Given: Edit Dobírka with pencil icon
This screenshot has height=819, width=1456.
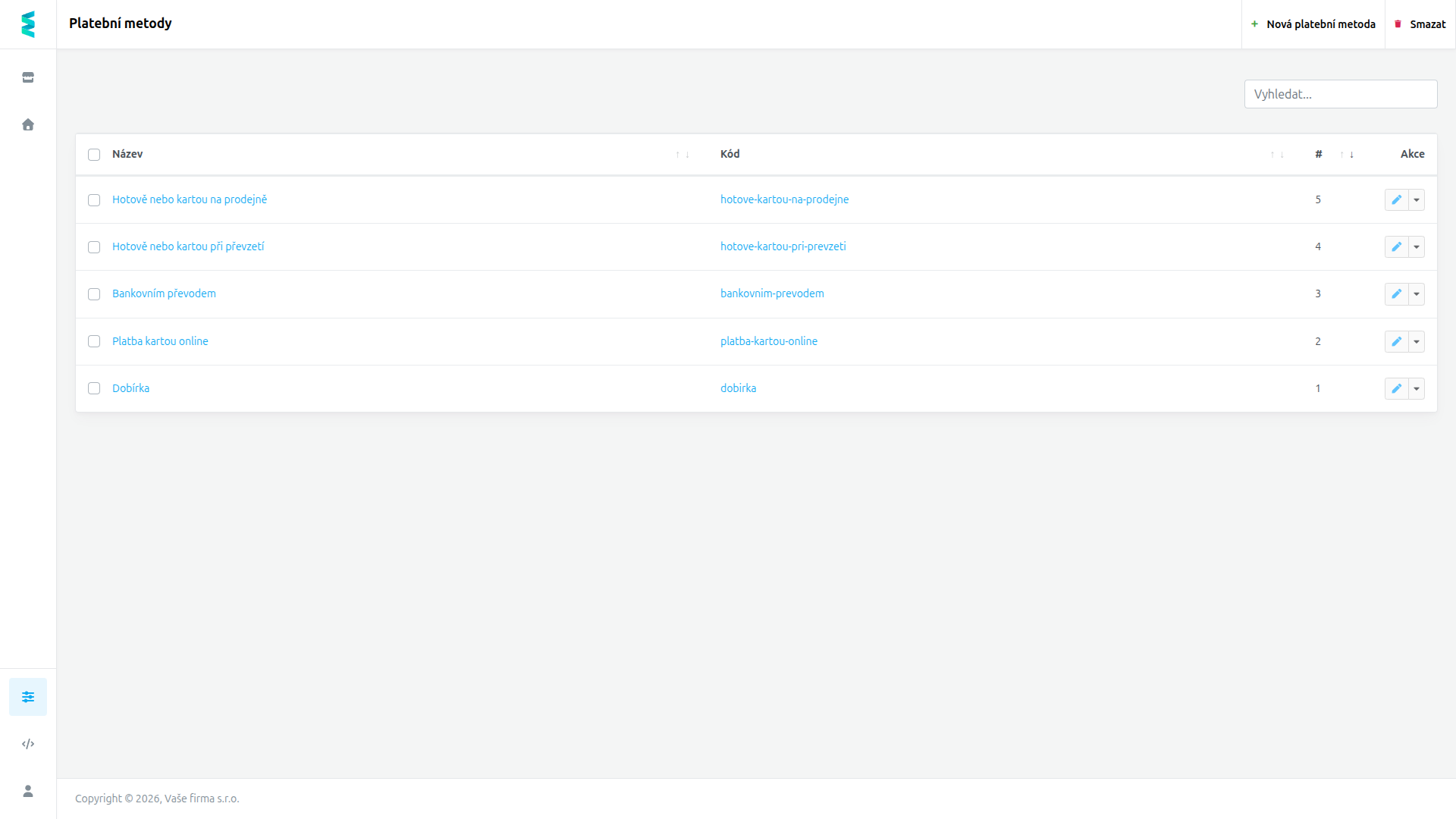Looking at the screenshot, I should [1396, 388].
